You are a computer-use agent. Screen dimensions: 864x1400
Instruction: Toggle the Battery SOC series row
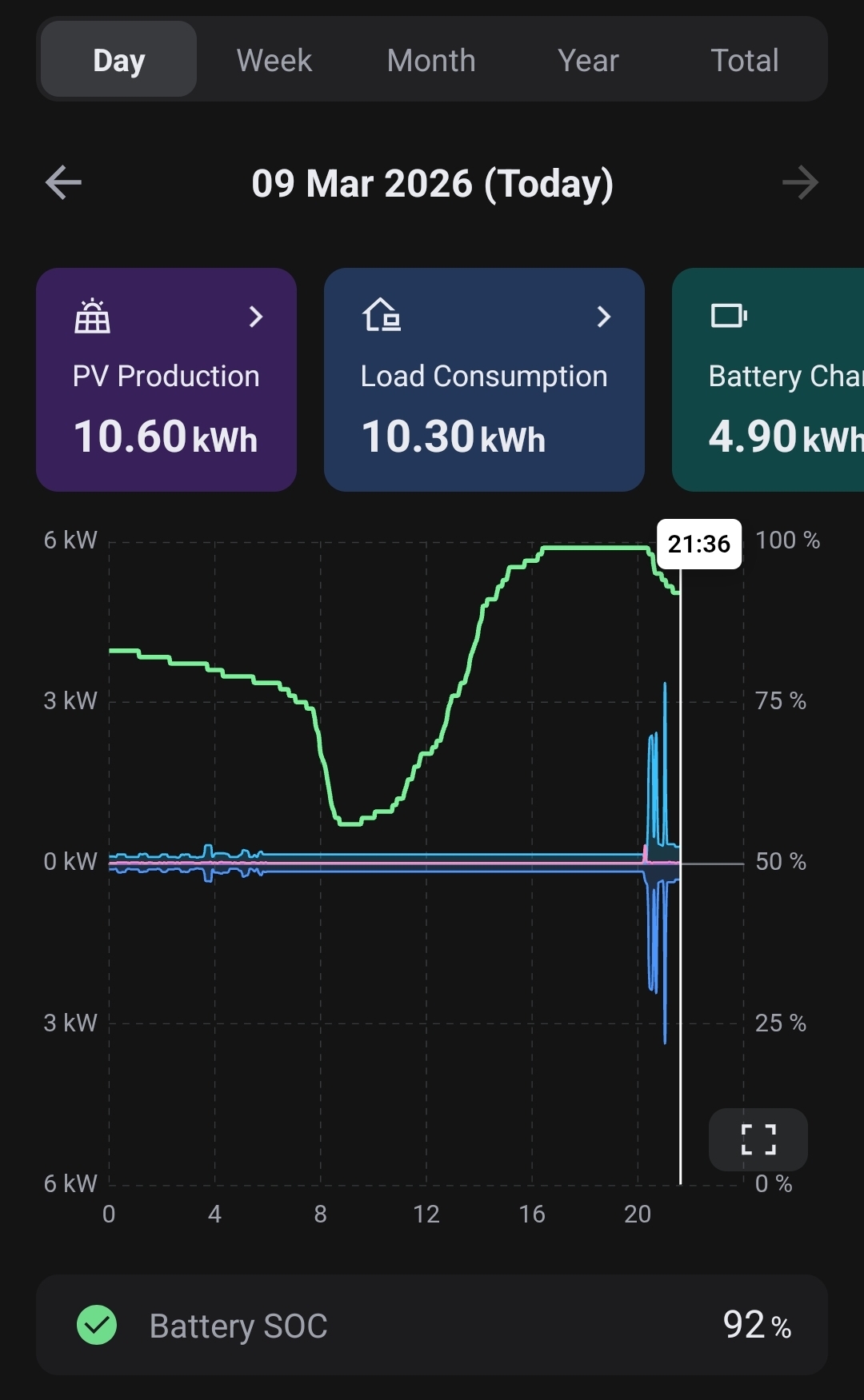click(x=432, y=1325)
